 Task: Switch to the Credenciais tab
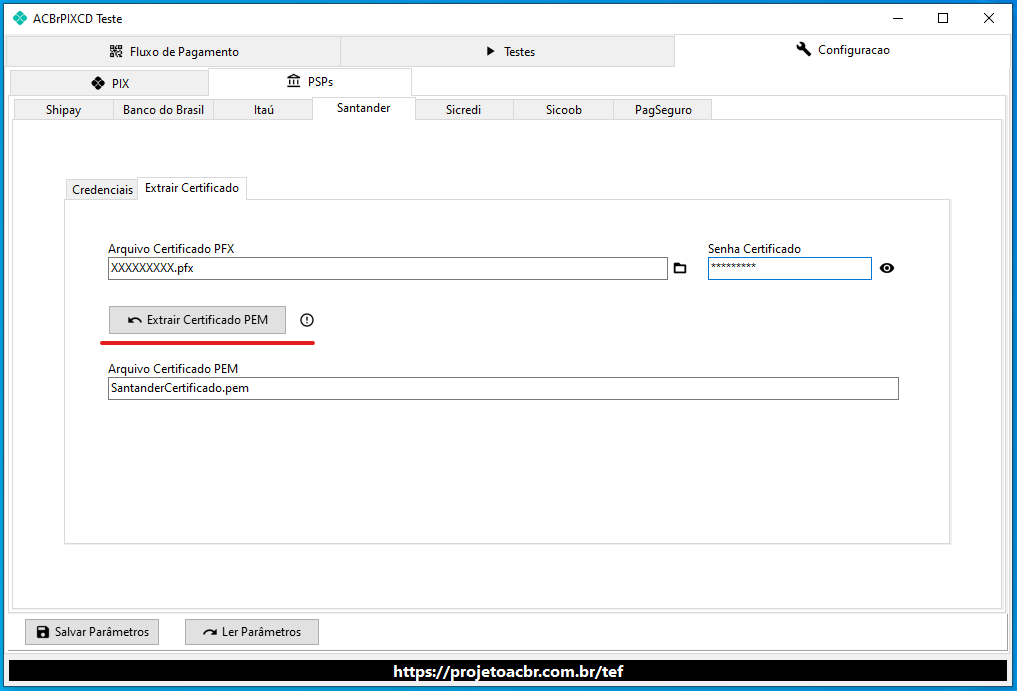point(102,189)
